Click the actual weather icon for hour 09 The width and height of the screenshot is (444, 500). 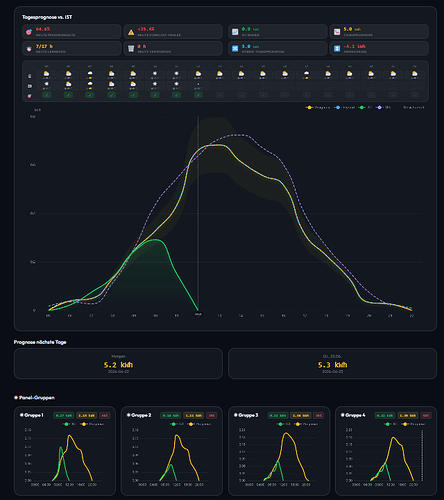tap(133, 84)
